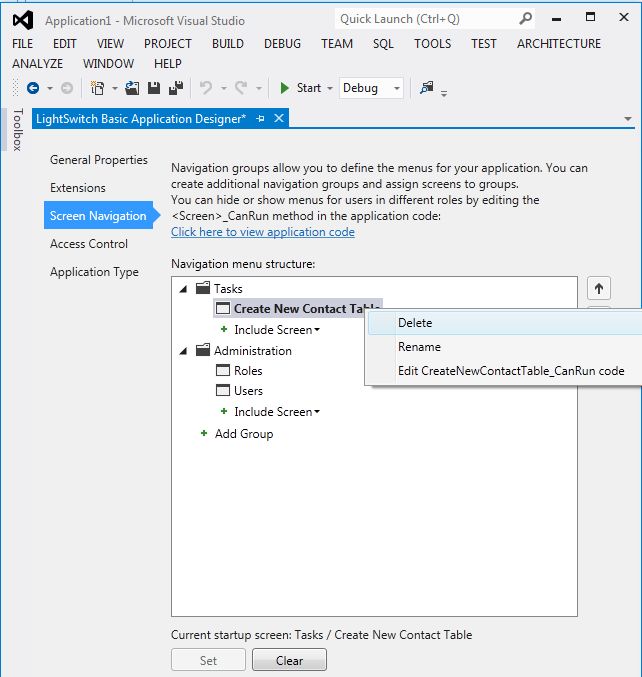Switch to the Extensions tab
Screen dimensions: 642x677
(x=78, y=188)
